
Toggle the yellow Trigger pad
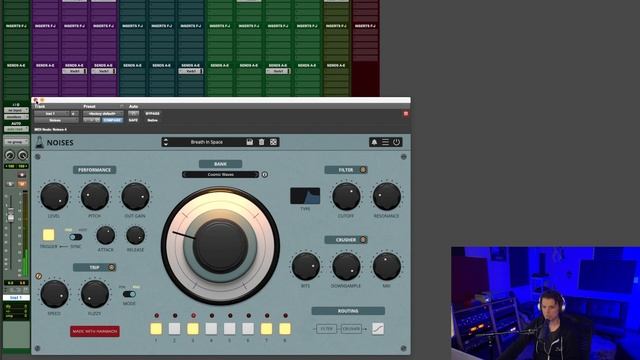(x=49, y=235)
